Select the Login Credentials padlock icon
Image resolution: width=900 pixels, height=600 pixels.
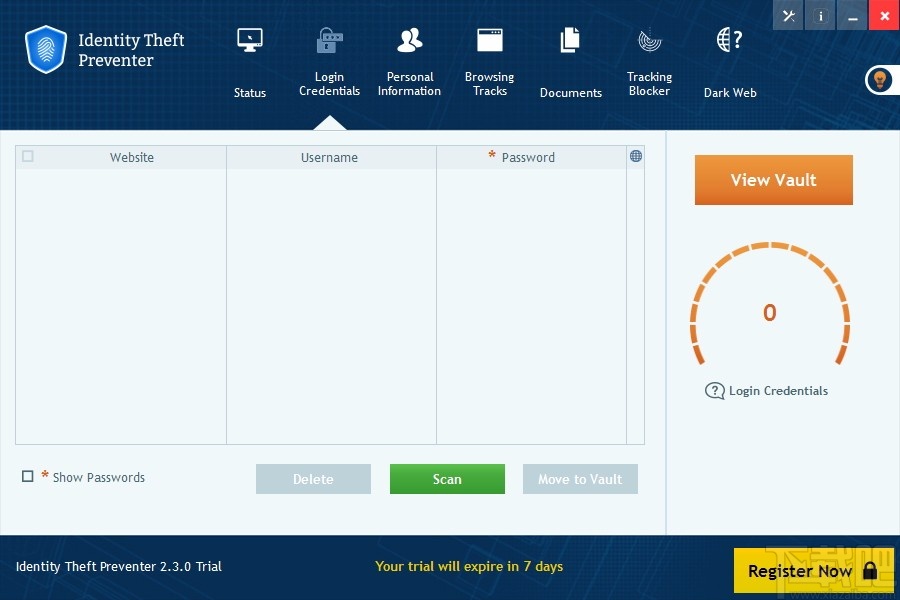coord(329,40)
